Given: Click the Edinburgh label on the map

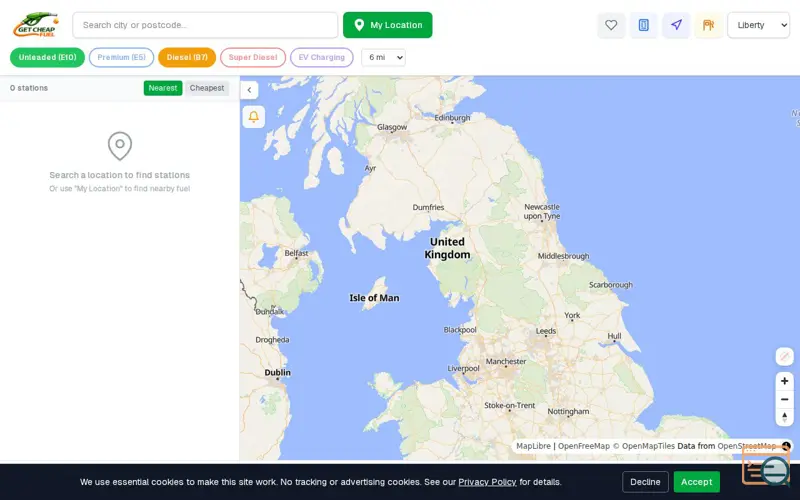Looking at the screenshot, I should click(x=452, y=117).
